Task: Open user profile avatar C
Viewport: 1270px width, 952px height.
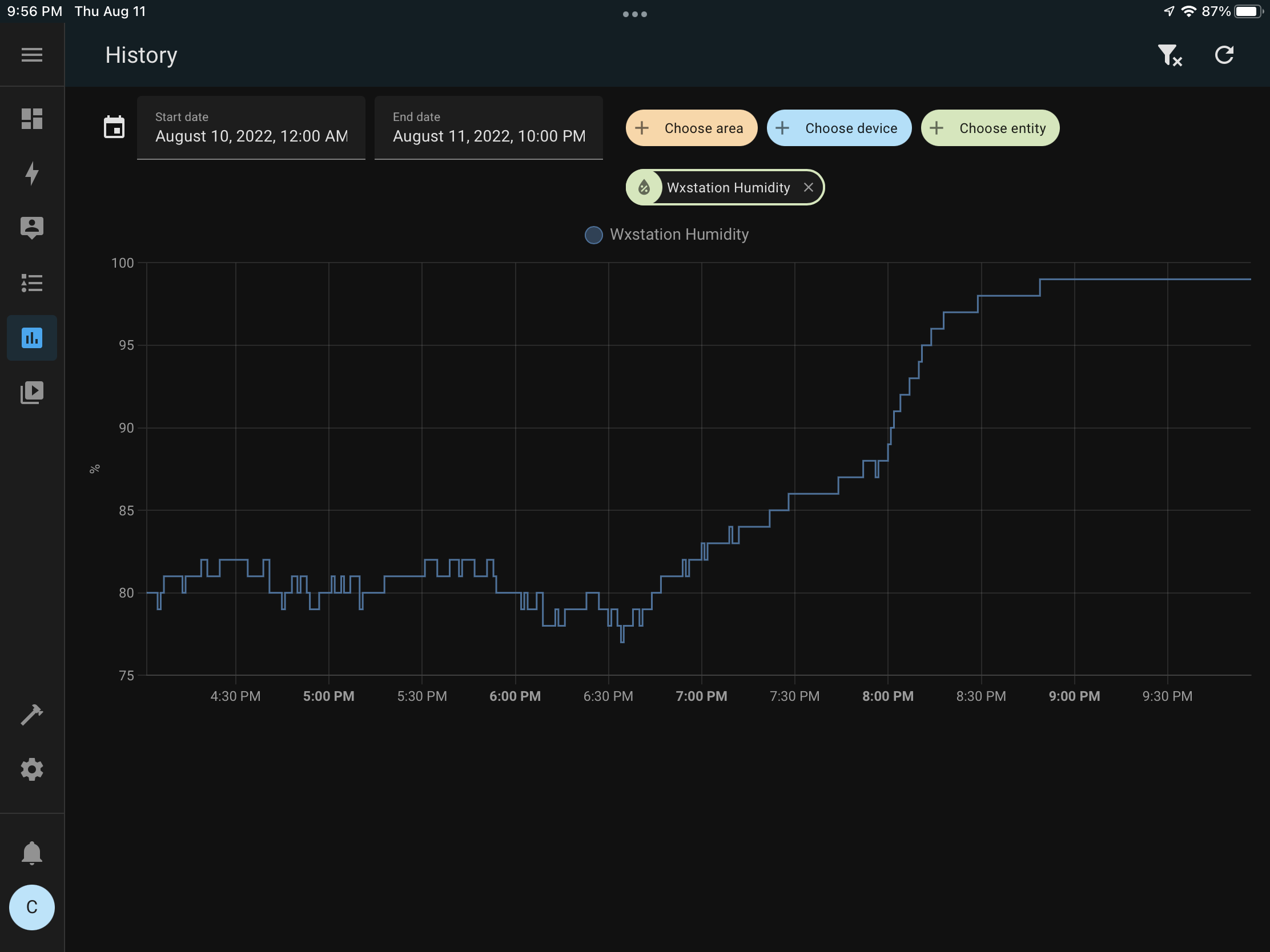Action: pyautogui.click(x=31, y=907)
